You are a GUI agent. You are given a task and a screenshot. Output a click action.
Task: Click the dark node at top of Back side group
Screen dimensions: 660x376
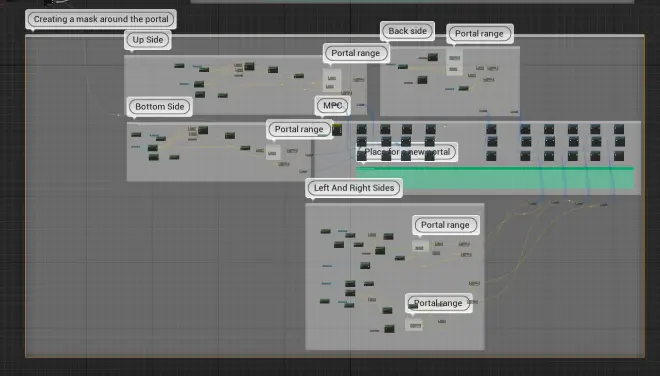click(x=433, y=57)
